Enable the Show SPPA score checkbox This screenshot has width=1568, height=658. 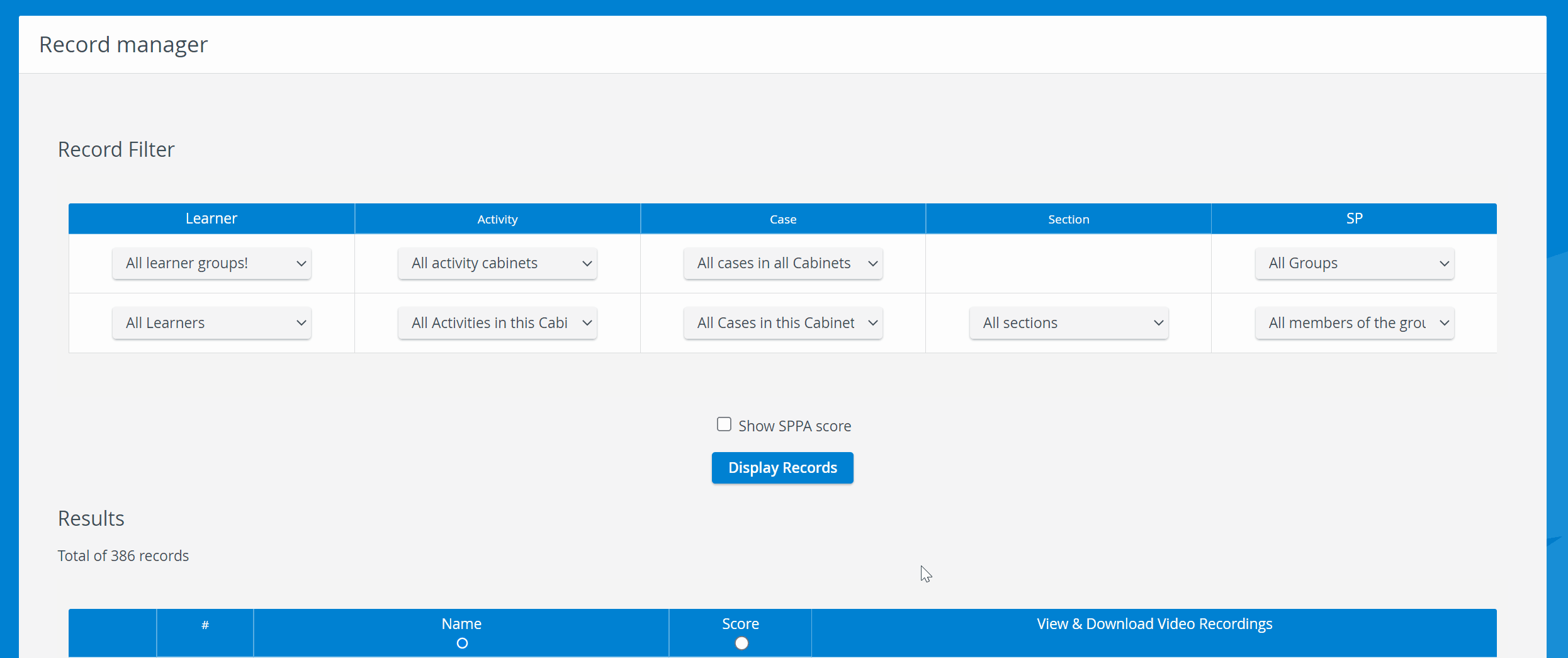[724, 424]
